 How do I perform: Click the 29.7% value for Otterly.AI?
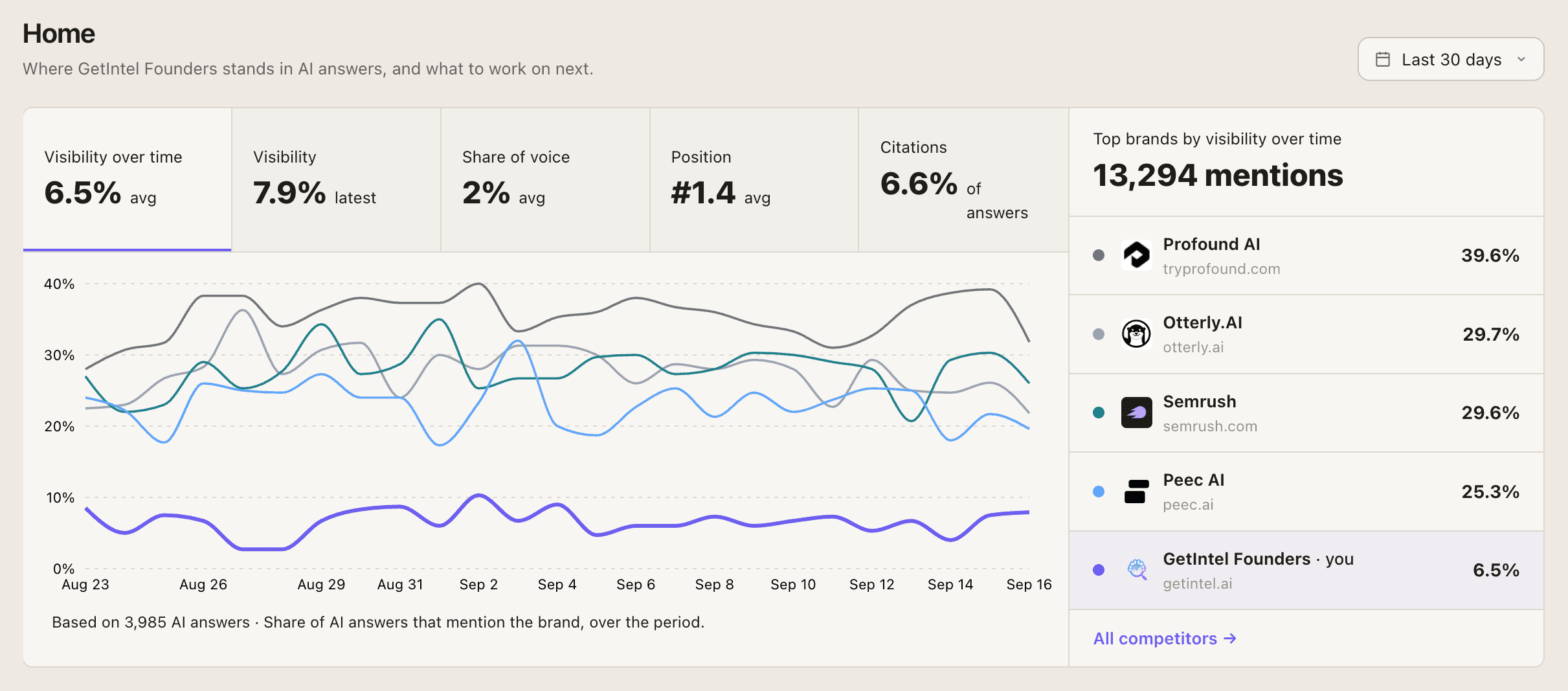click(x=1490, y=334)
